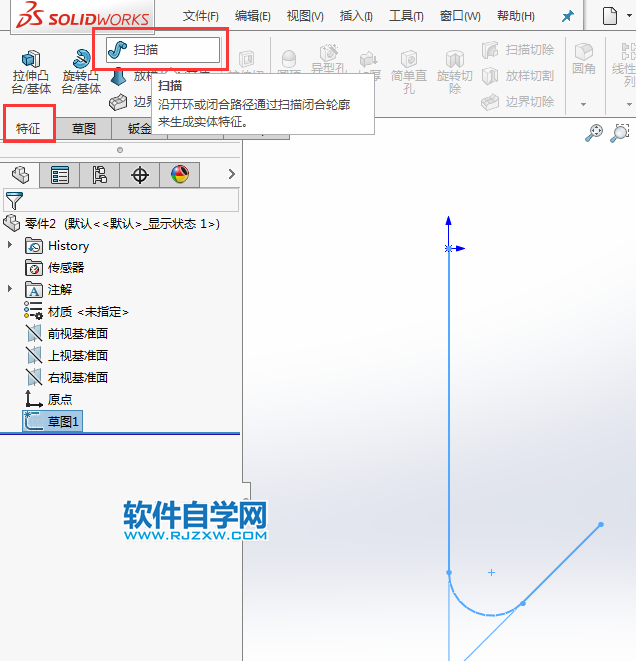Expand the 注解 (Annotations) tree node

tap(10, 289)
